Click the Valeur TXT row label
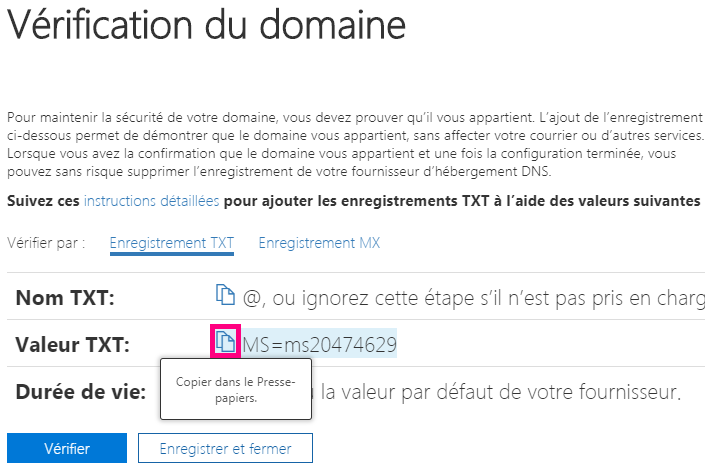The width and height of the screenshot is (705, 467). click(x=74, y=345)
